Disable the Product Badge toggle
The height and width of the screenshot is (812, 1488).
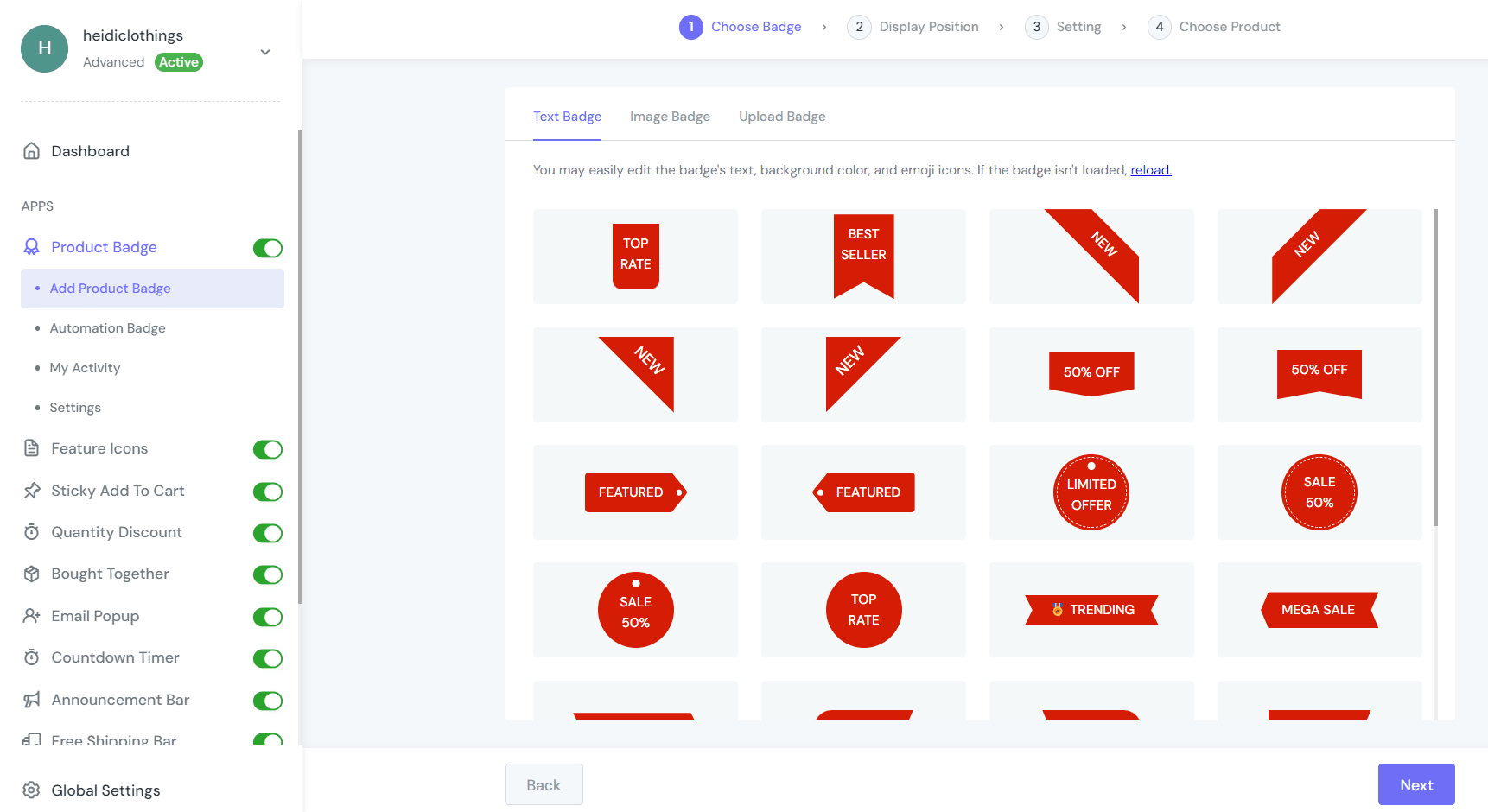click(268, 249)
